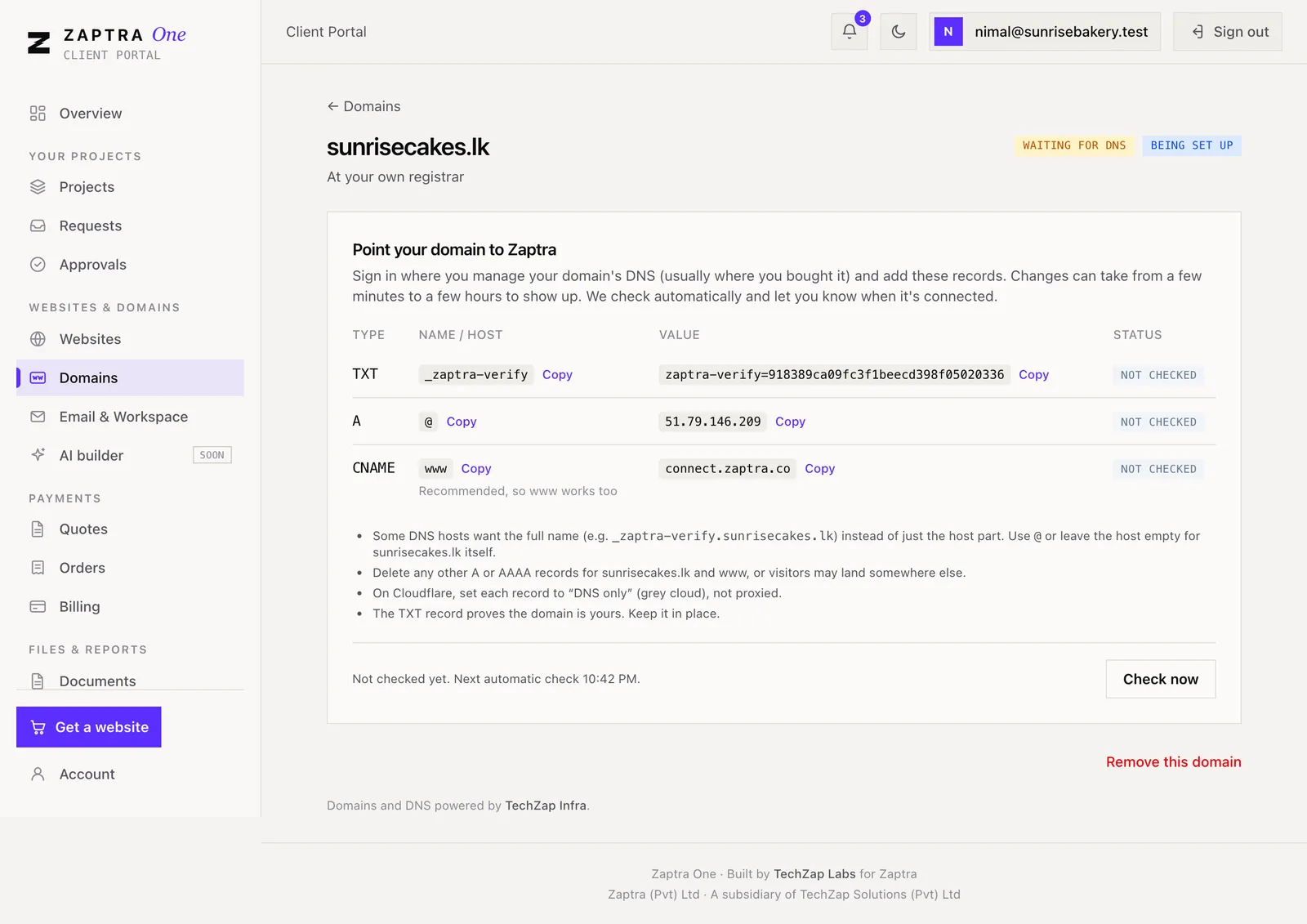Click the Get a website button
The height and width of the screenshot is (924, 1307).
[x=89, y=727]
